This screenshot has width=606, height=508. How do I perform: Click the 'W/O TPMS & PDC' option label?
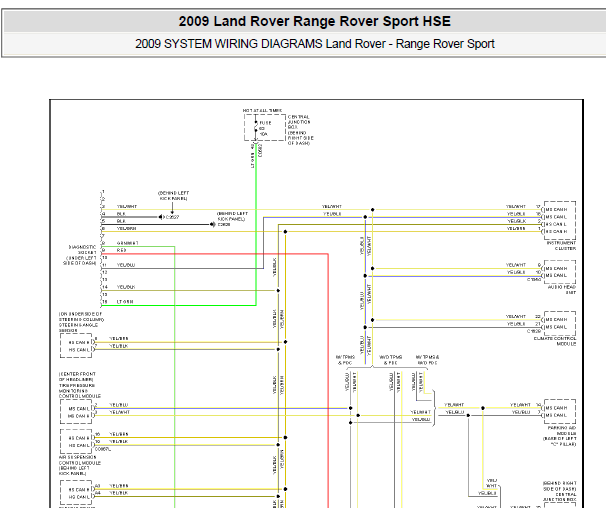pyautogui.click(x=390, y=360)
